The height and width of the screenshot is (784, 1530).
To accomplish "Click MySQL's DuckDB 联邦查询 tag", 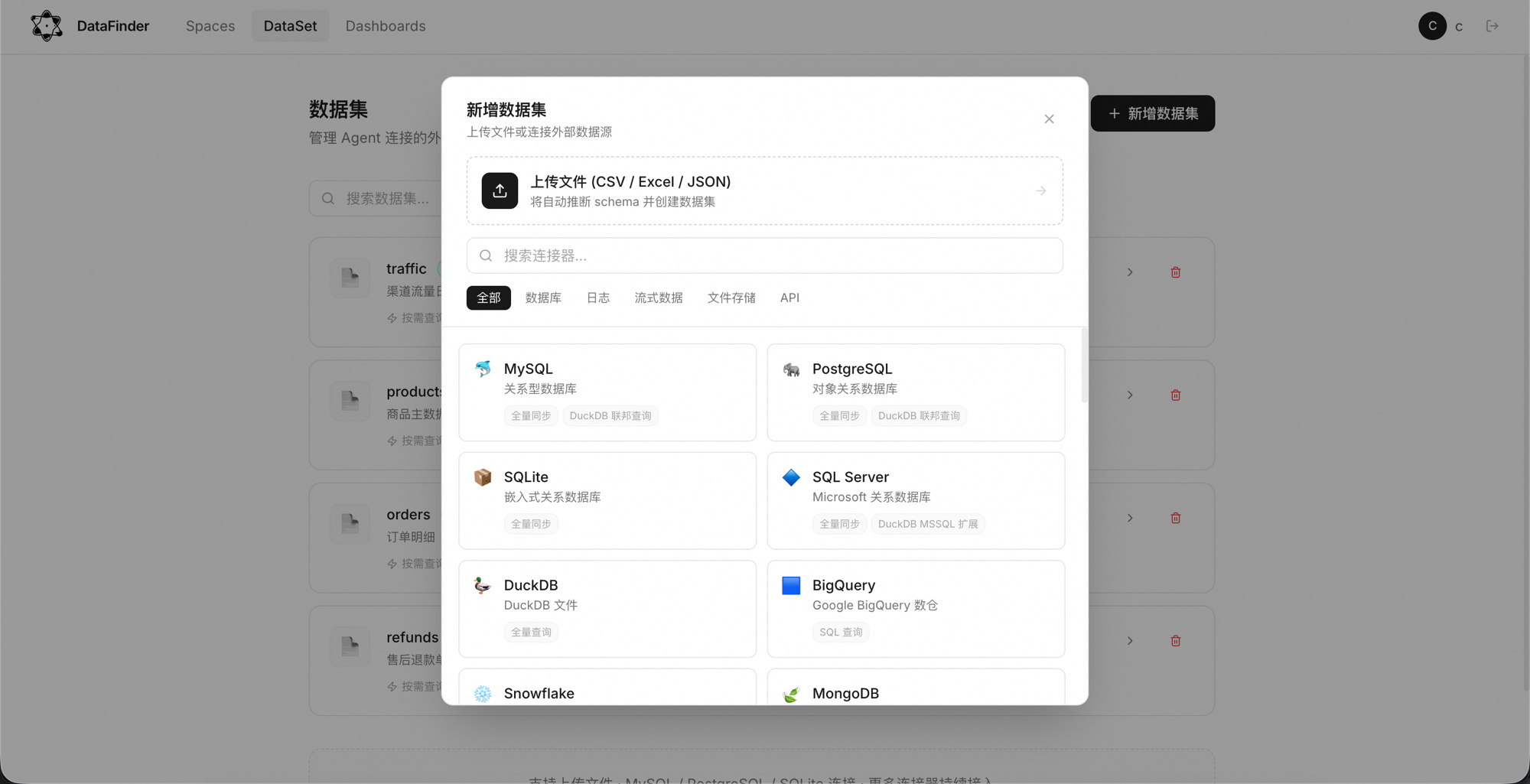I will pos(610,416).
